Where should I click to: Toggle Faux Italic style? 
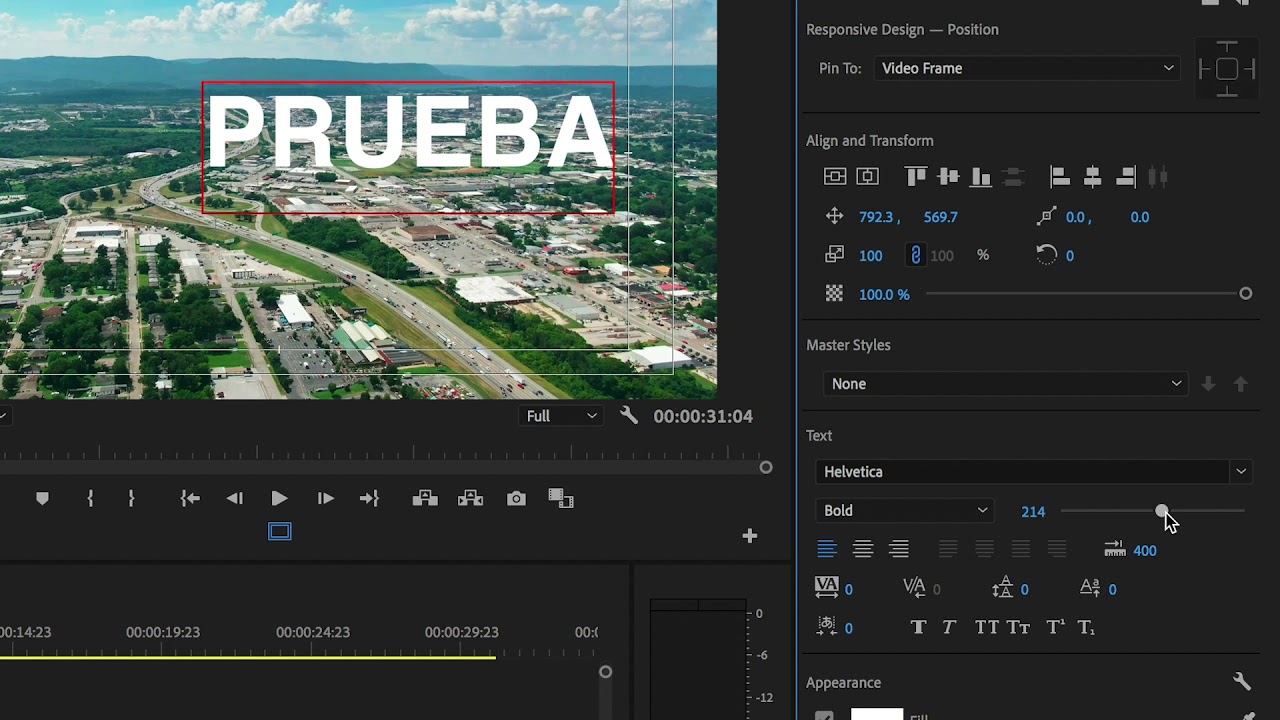(949, 627)
